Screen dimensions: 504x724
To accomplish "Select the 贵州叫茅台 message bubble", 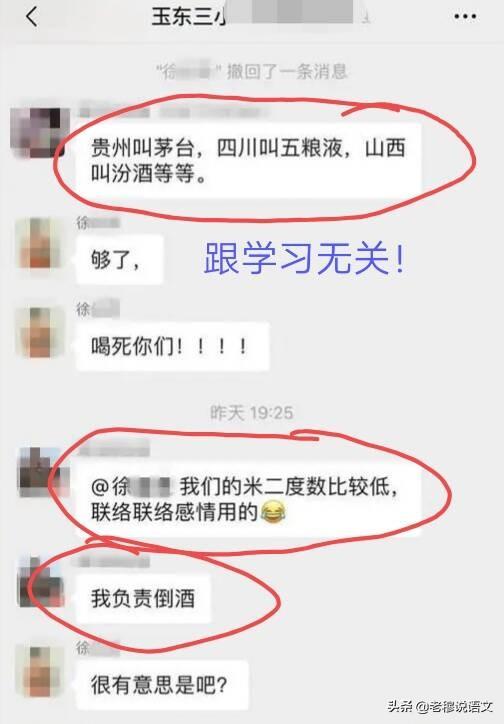I will click(x=249, y=161).
